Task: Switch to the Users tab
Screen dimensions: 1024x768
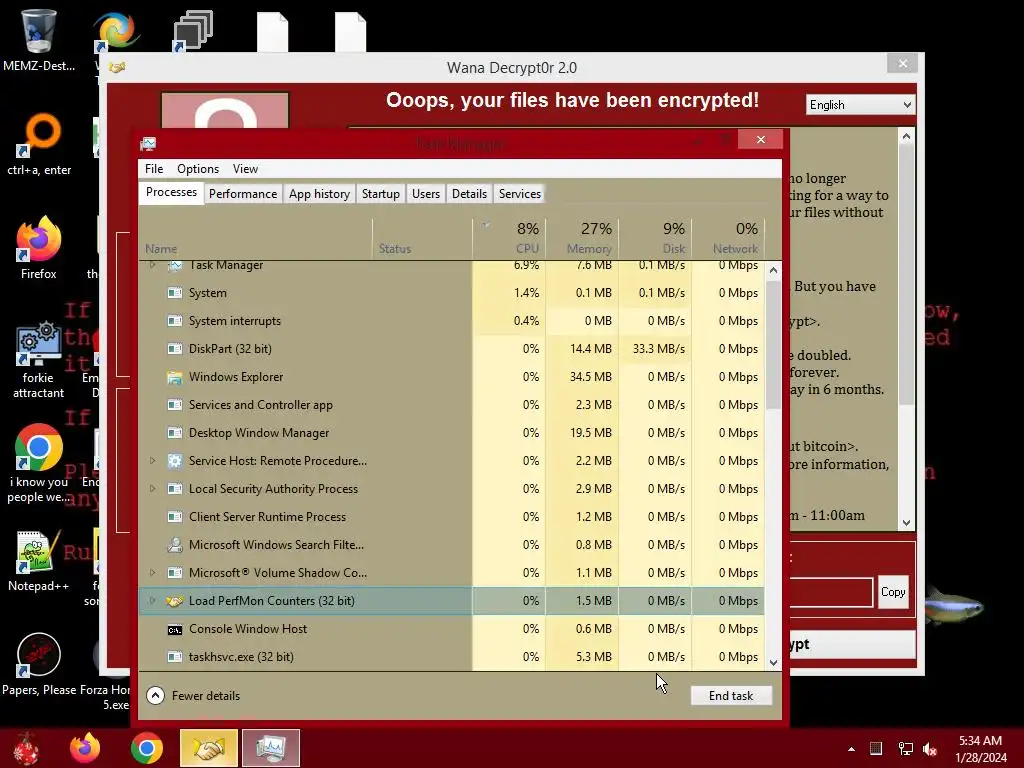Action: pos(426,194)
